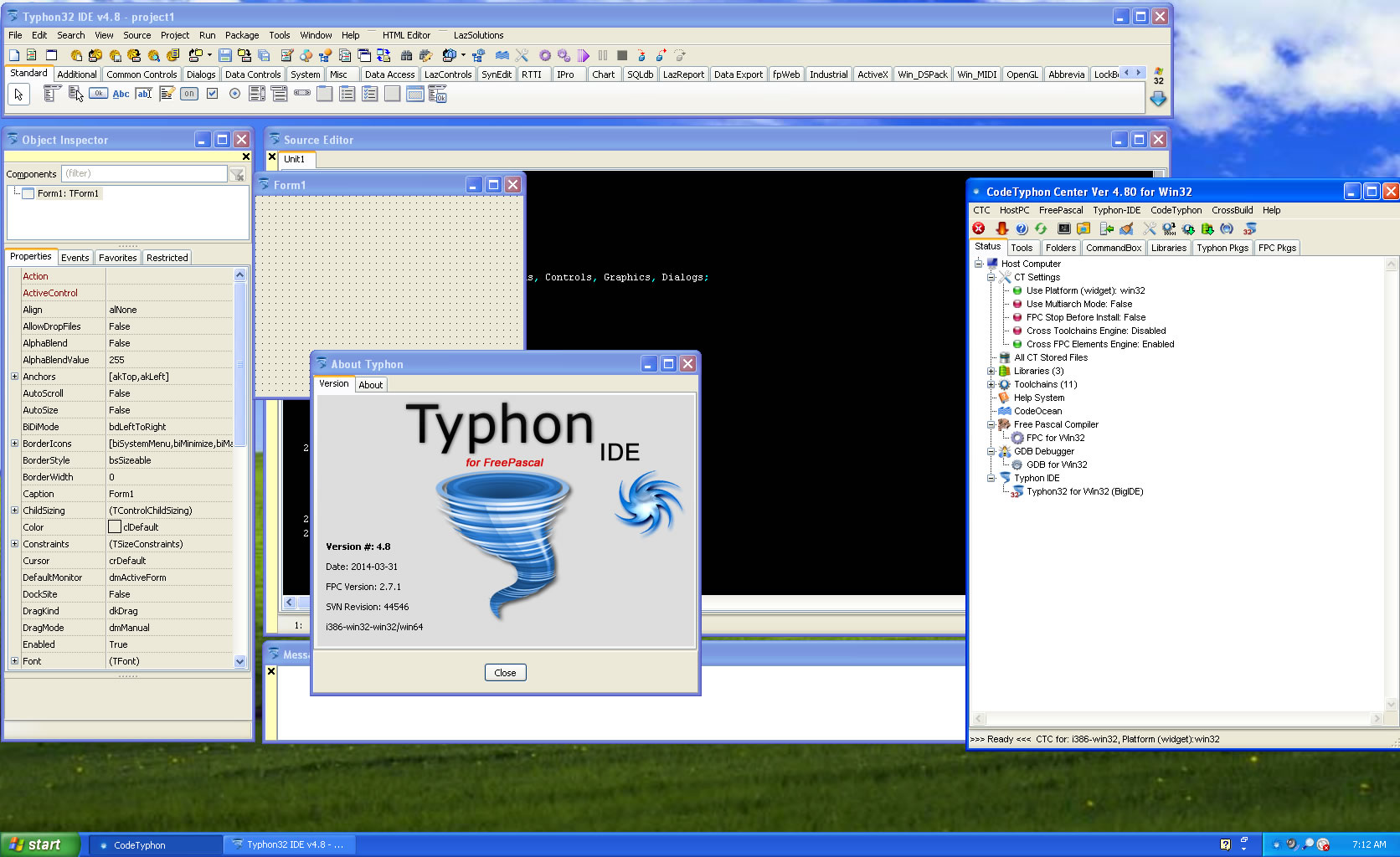Select the TEdit component icon
1400x857 pixels.
coord(144,94)
